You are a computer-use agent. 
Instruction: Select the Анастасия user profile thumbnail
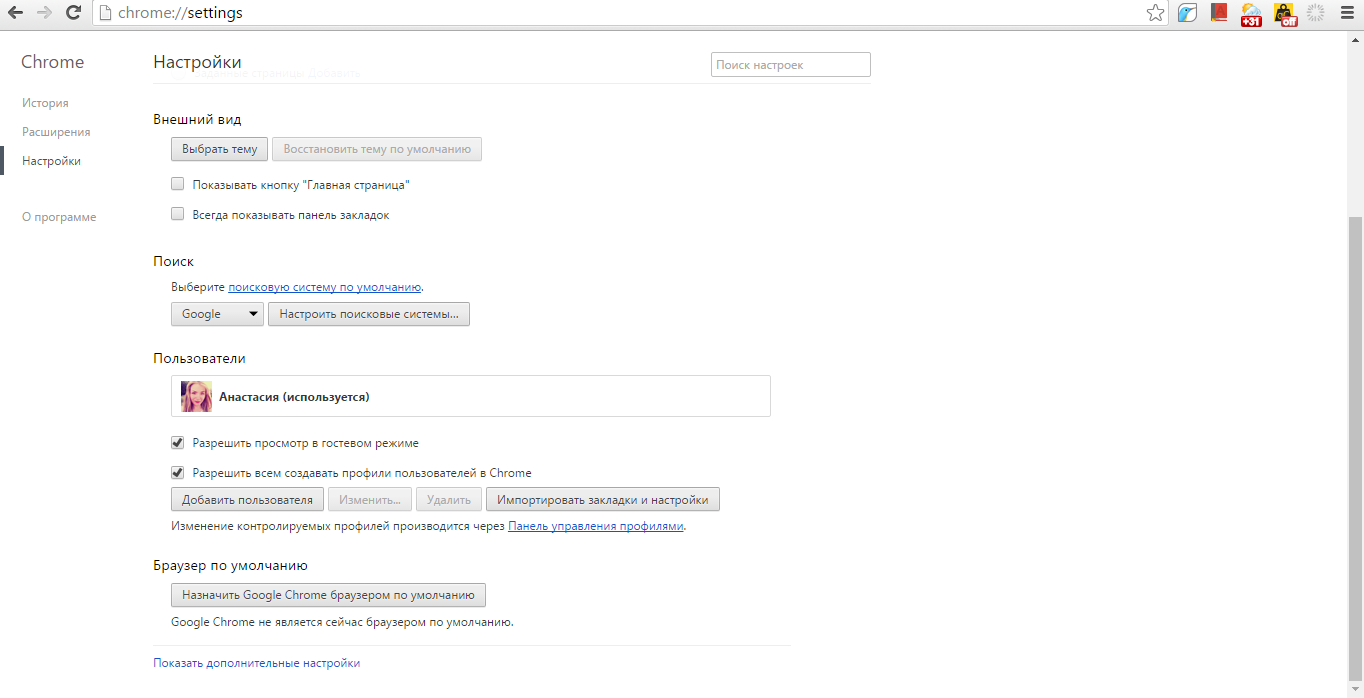196,397
